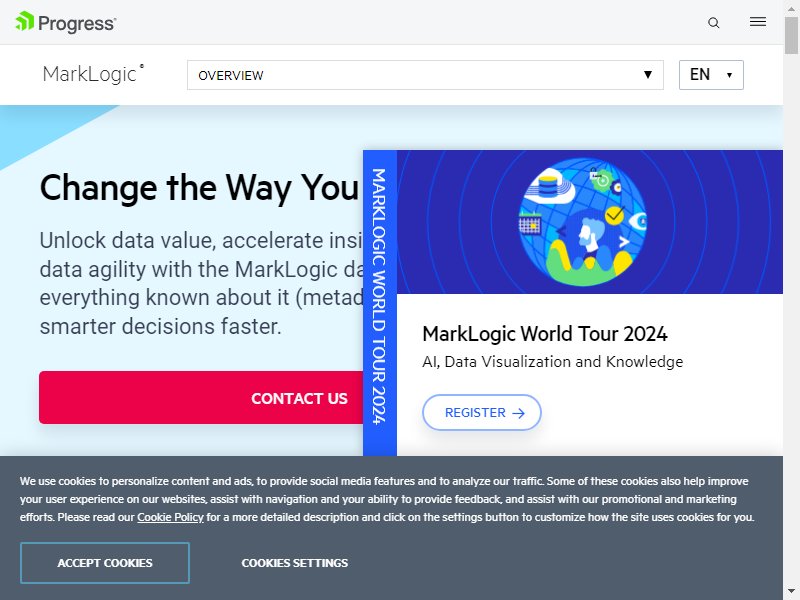The height and width of the screenshot is (600, 800).
Task: Open COOKIES SETTINGS
Action: (x=294, y=563)
